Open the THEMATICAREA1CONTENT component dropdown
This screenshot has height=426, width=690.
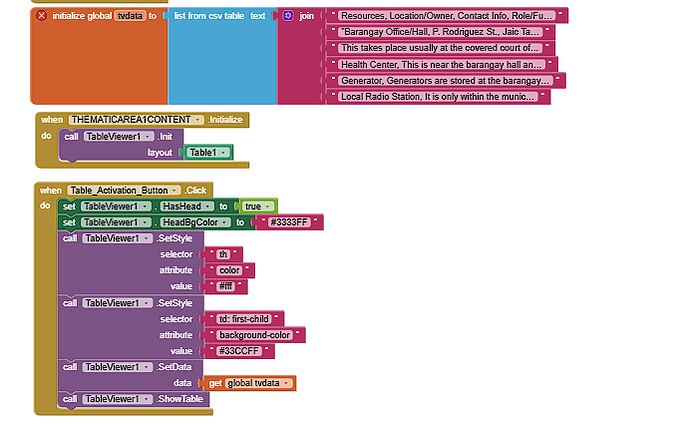click(x=198, y=119)
